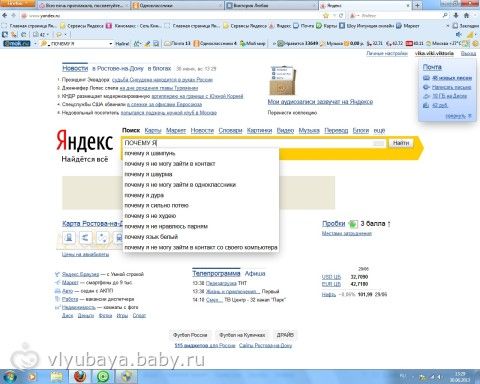Expand the Mail.ru toolbar search dropdown
Screen dimensions: 480x384
111,44
